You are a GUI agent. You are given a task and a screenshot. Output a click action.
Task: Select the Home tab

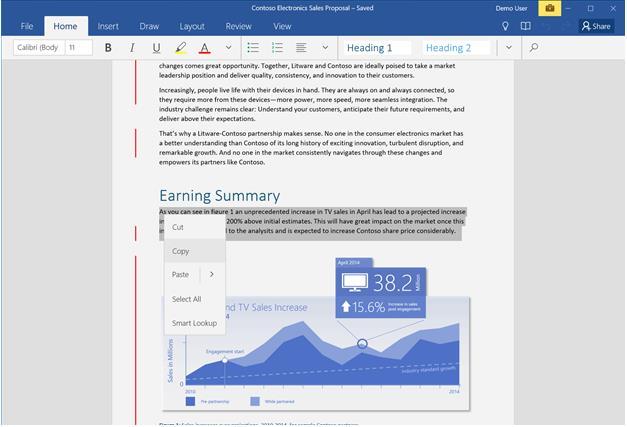pos(65,26)
